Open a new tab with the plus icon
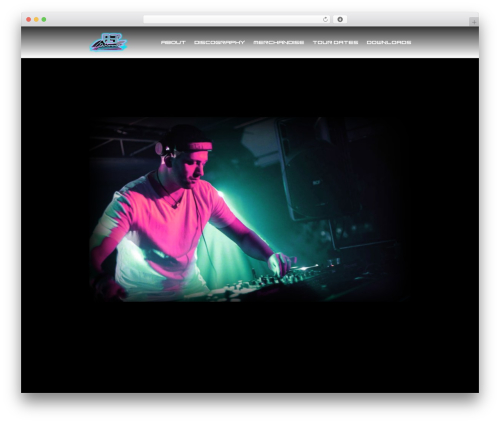500x423 pixels. (x=474, y=22)
